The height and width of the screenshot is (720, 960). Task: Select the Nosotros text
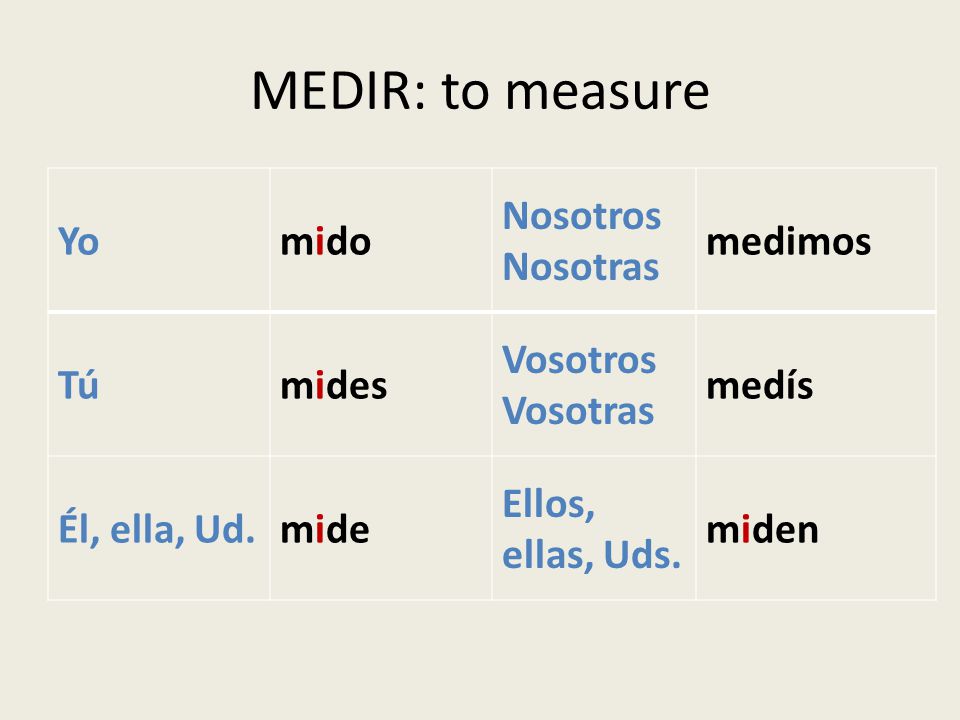(581, 216)
